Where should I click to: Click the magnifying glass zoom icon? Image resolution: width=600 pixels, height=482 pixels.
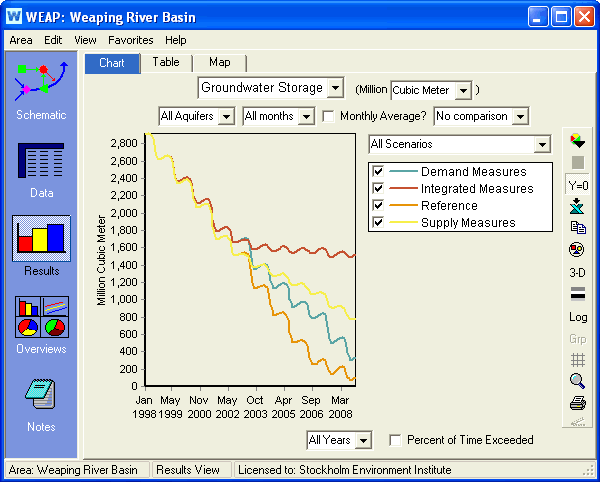pos(577,381)
